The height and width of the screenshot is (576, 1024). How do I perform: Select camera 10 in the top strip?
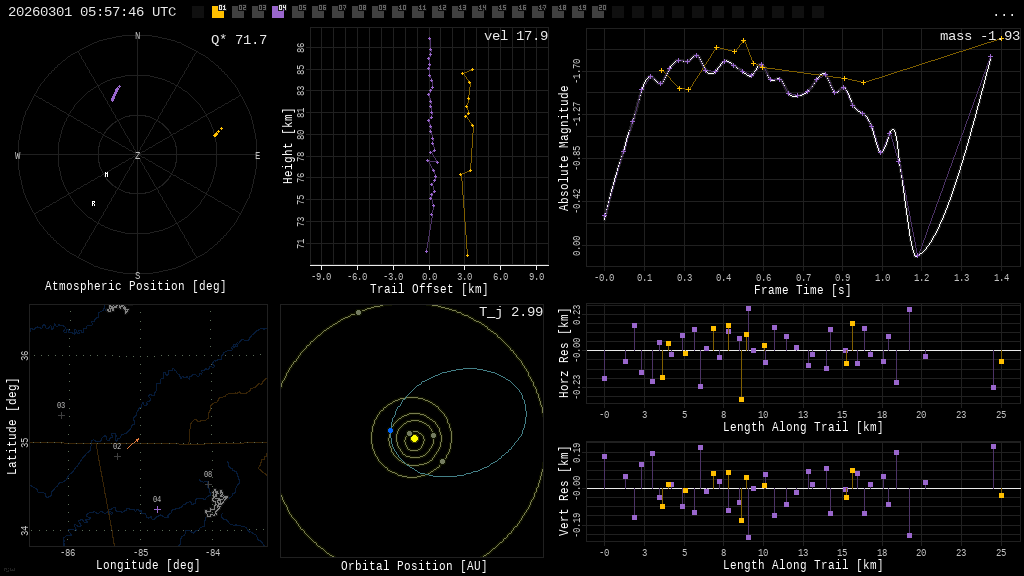(x=398, y=12)
